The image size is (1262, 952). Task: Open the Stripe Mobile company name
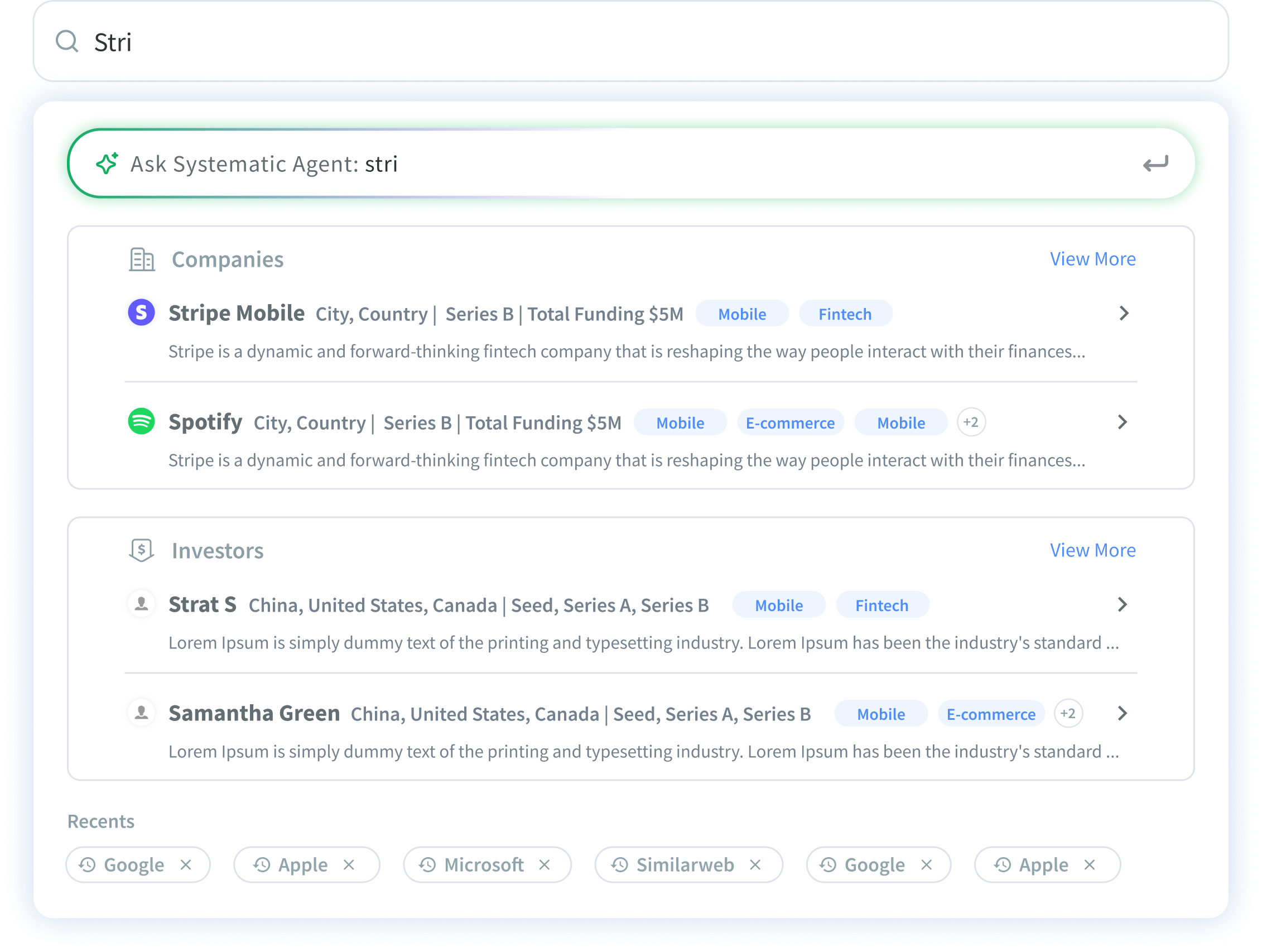coord(236,314)
